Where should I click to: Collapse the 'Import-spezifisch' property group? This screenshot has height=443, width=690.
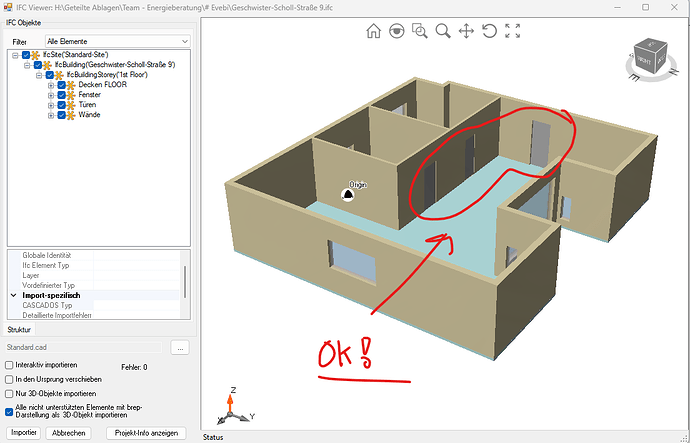13,296
